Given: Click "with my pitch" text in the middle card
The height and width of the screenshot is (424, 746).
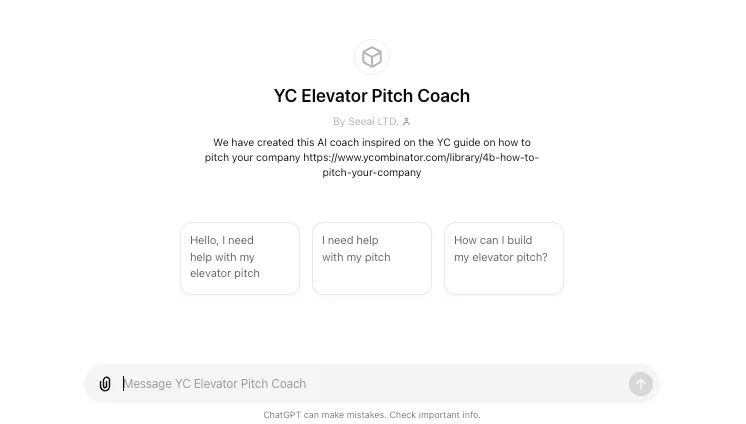Looking at the screenshot, I should [356, 257].
